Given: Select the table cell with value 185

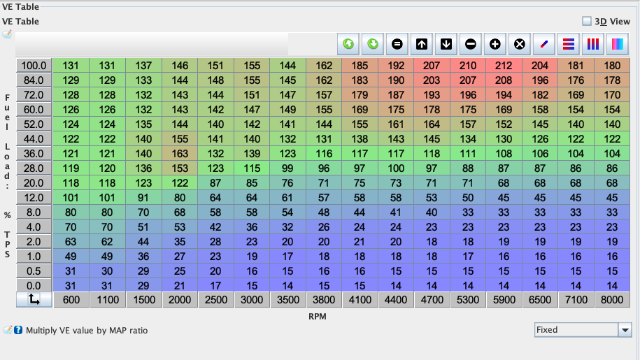Looking at the screenshot, I should point(360,66).
